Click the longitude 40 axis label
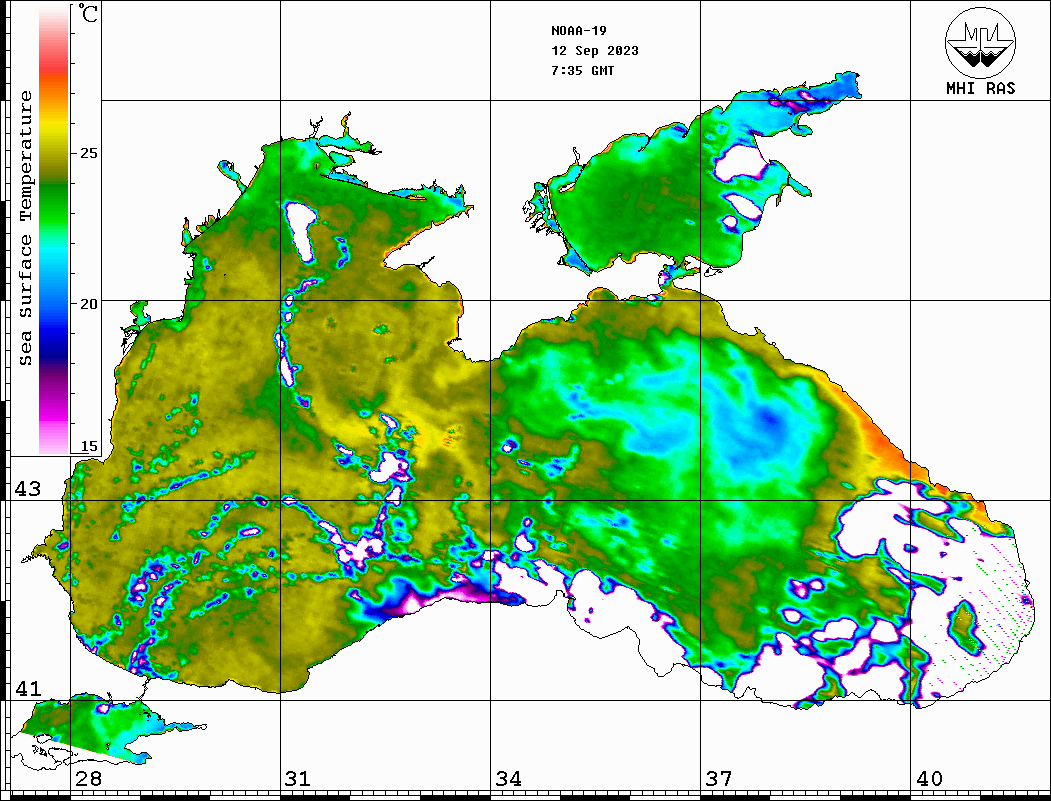 929,779
